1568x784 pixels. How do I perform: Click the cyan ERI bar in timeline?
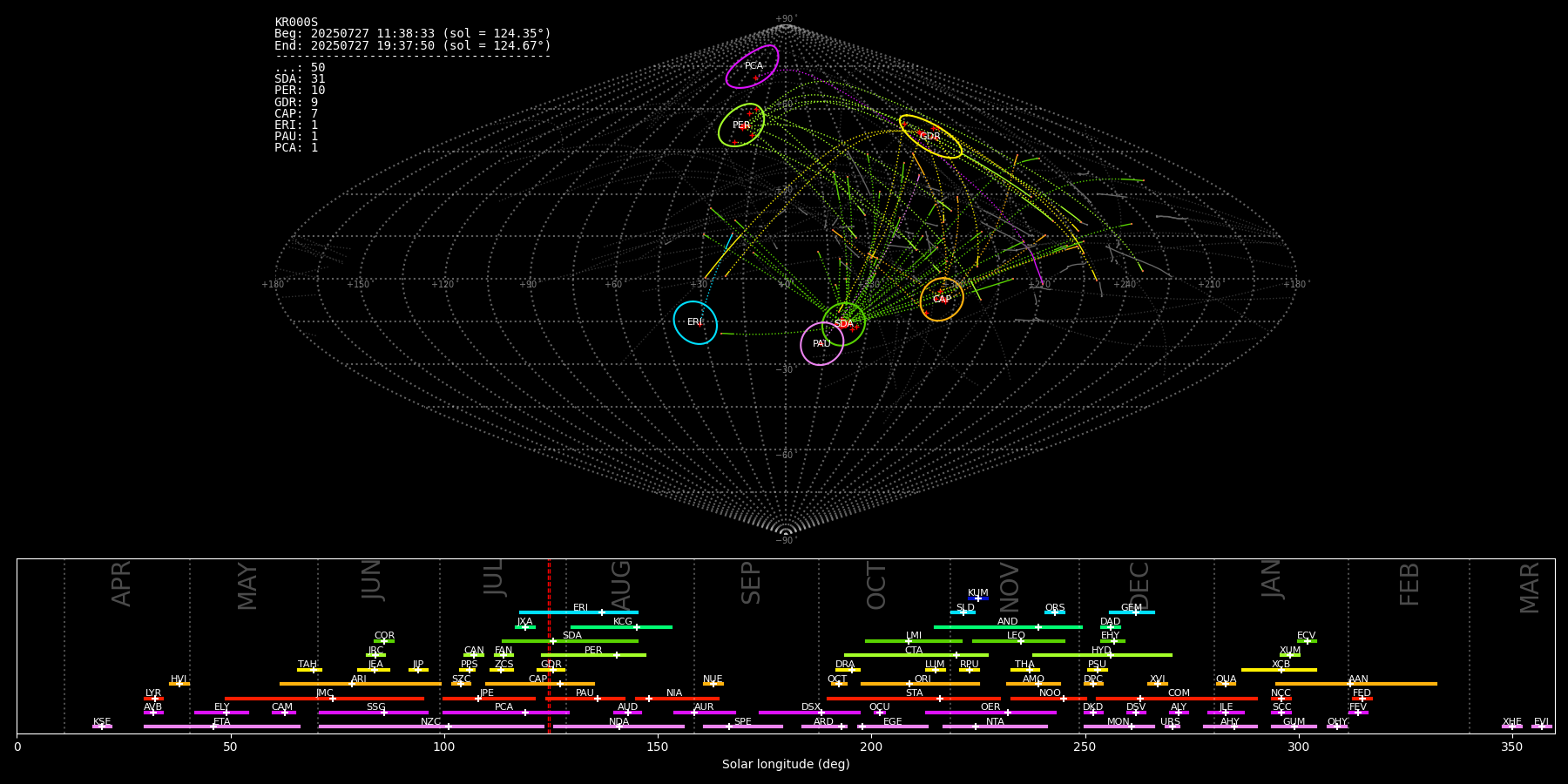tap(578, 612)
